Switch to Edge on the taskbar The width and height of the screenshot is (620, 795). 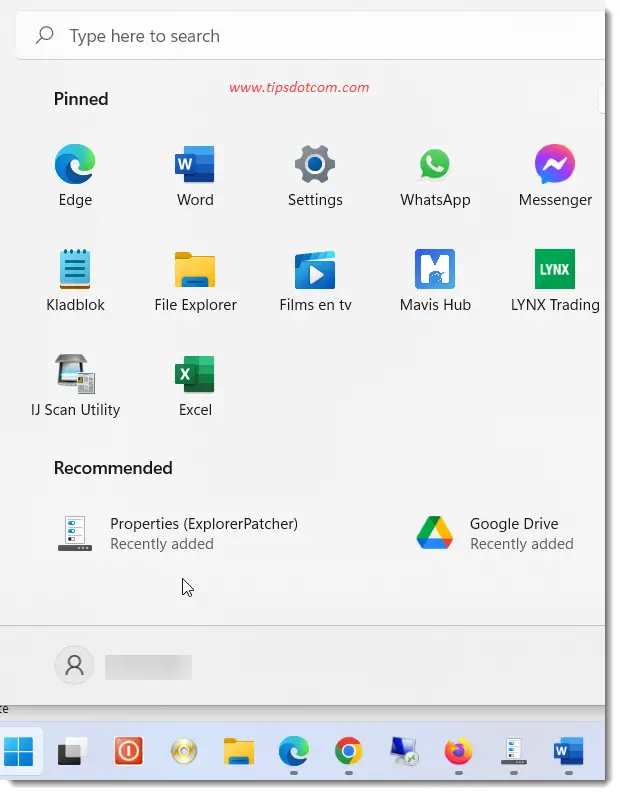click(294, 751)
